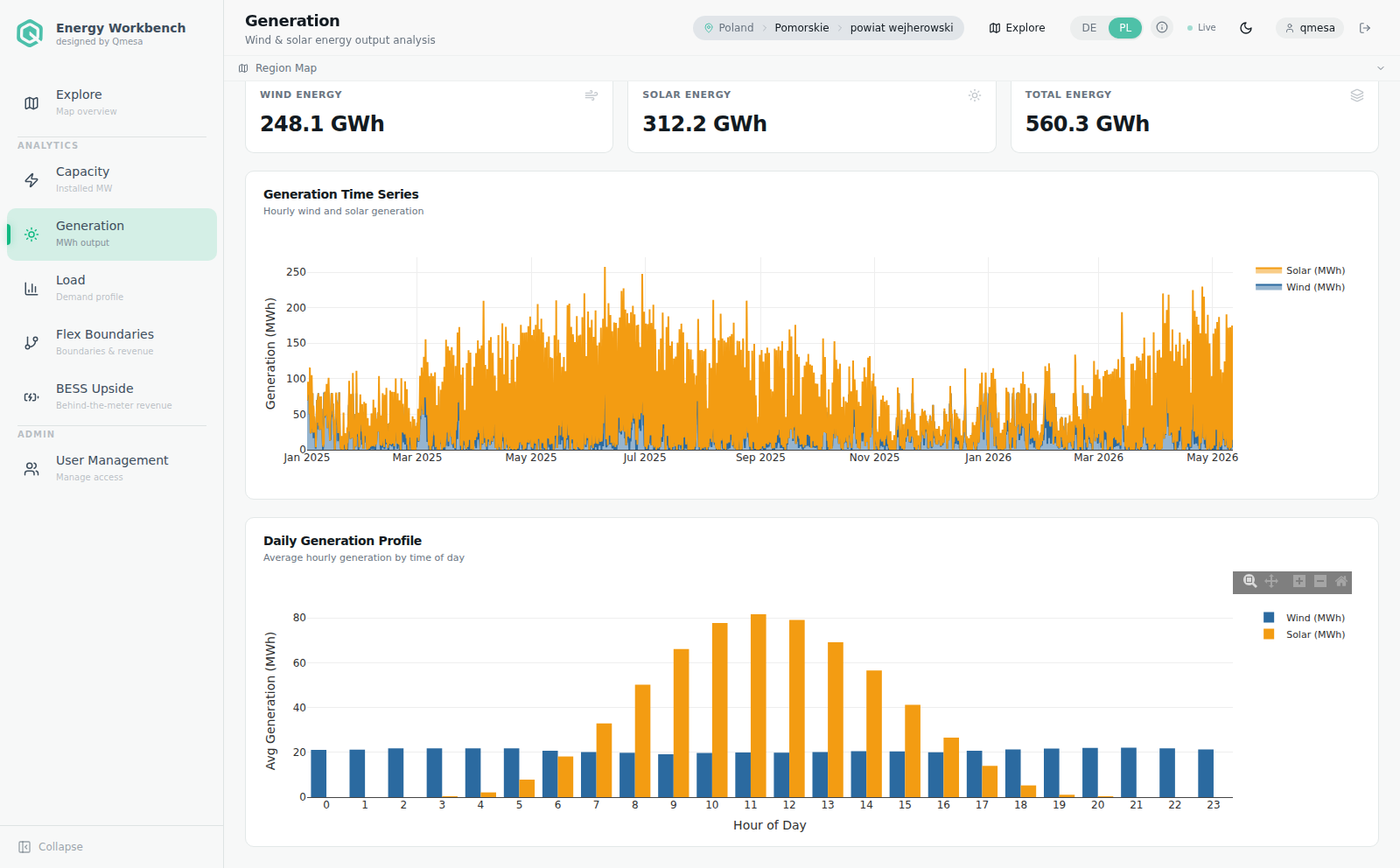Click the Solar (MWh) legend swatch in time series

pyautogui.click(x=1268, y=270)
